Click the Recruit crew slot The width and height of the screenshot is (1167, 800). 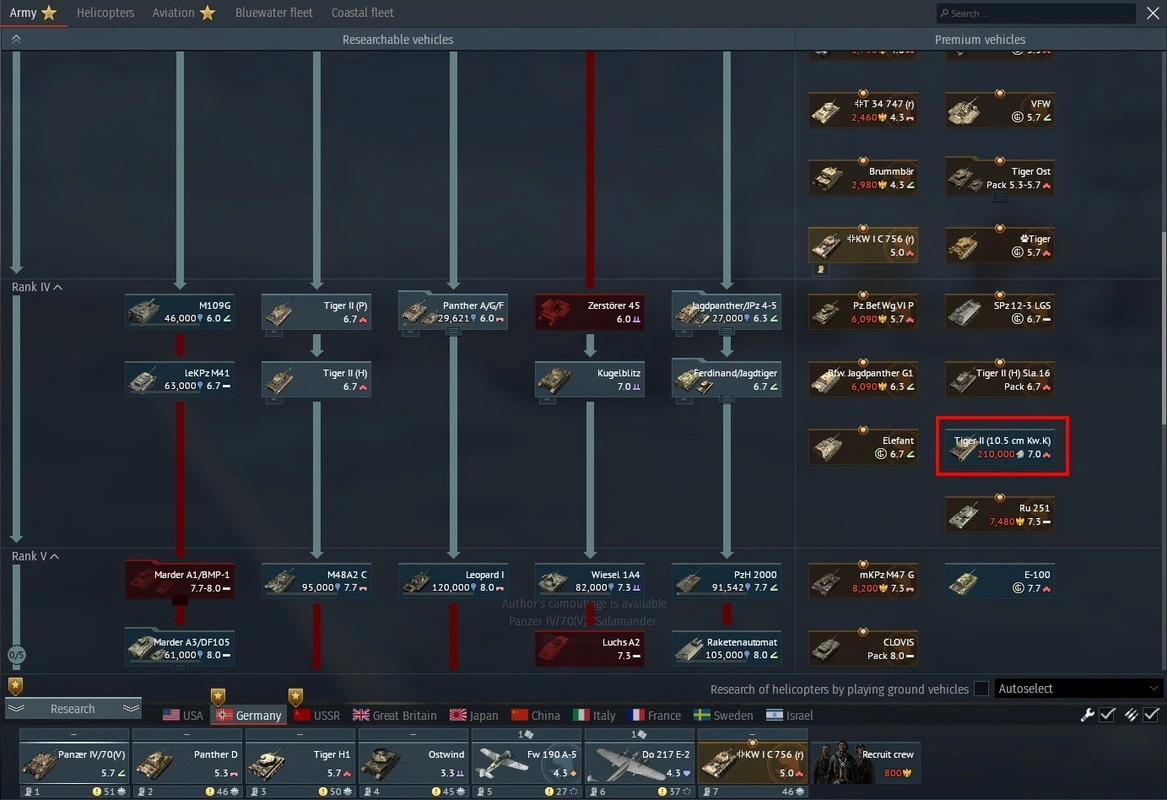point(865,763)
